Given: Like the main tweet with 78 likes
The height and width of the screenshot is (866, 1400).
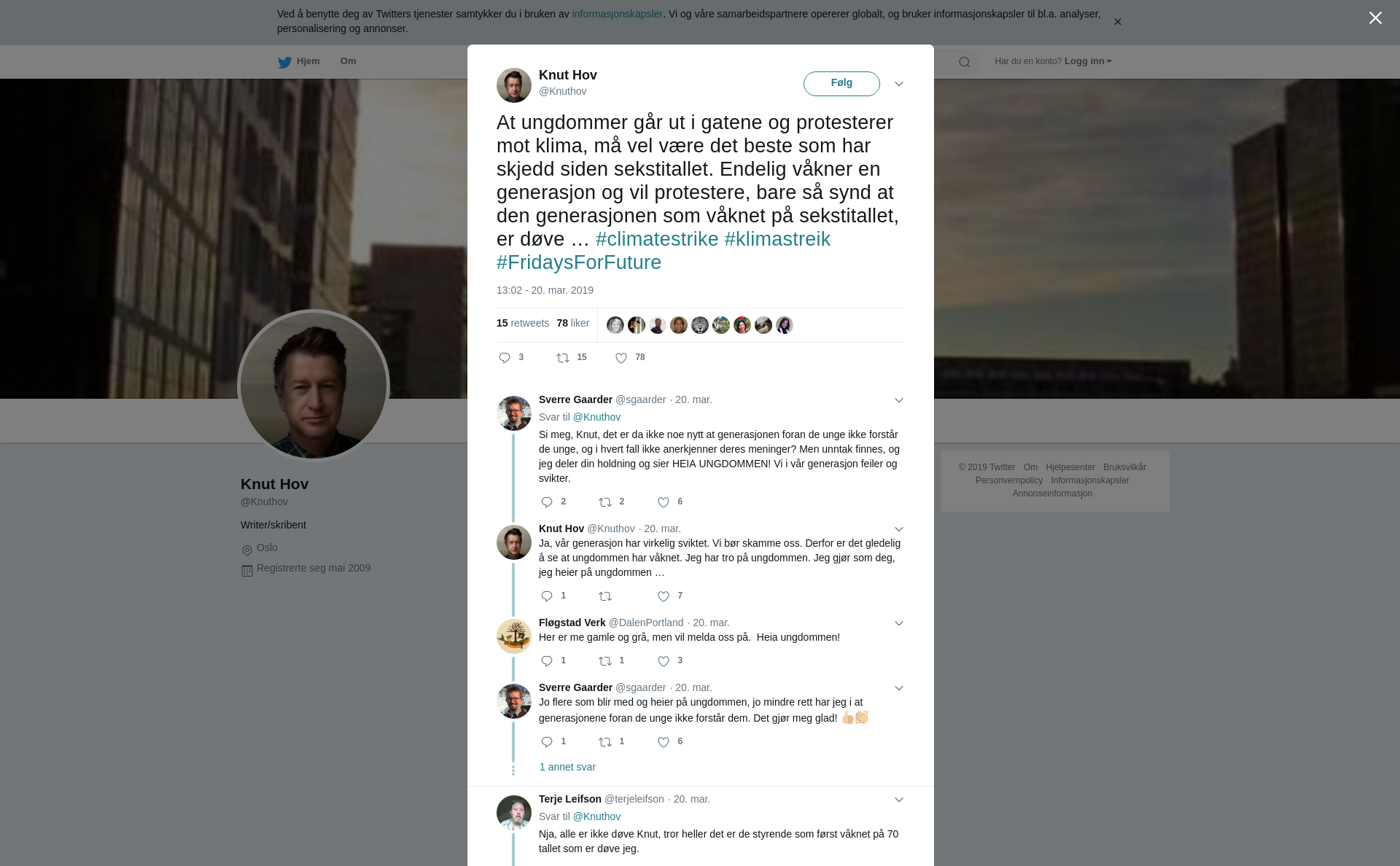Looking at the screenshot, I should (x=621, y=358).
